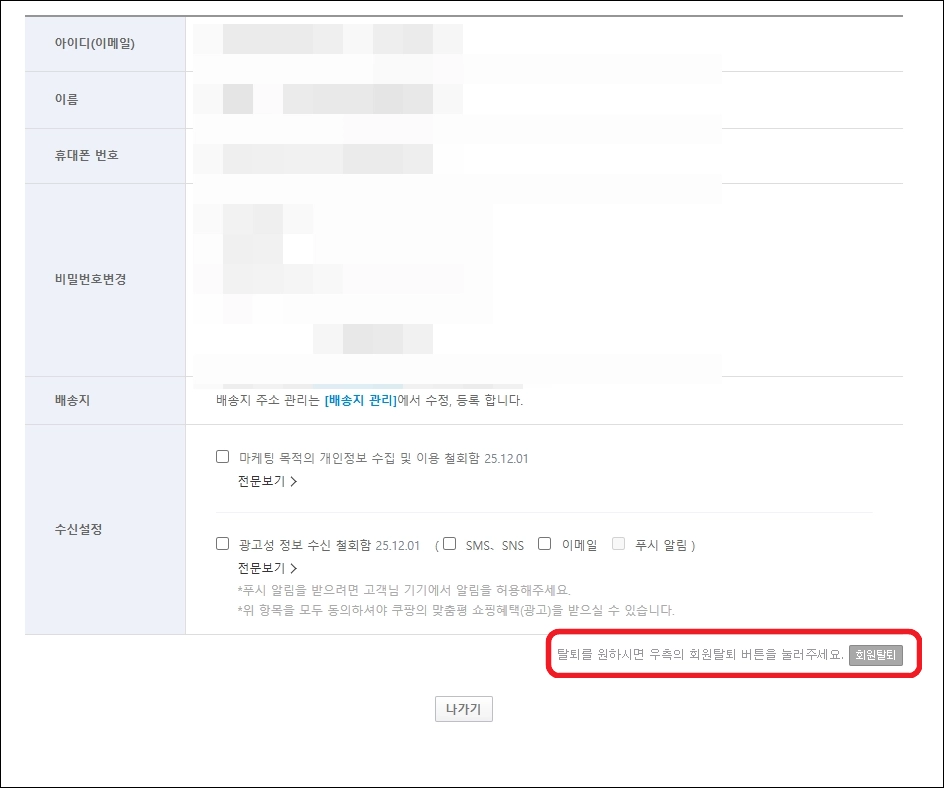The width and height of the screenshot is (944, 788).
Task: Click the 나가기 button
Action: point(464,710)
